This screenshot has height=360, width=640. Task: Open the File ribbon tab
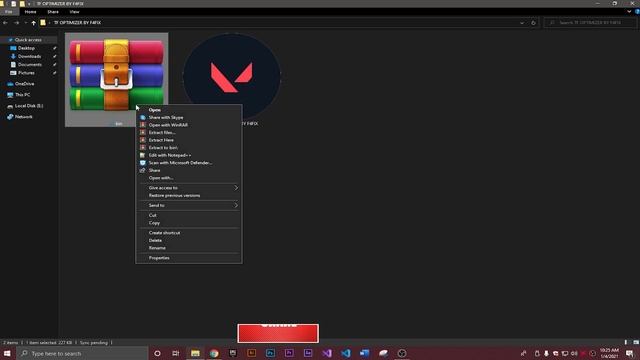(x=9, y=12)
